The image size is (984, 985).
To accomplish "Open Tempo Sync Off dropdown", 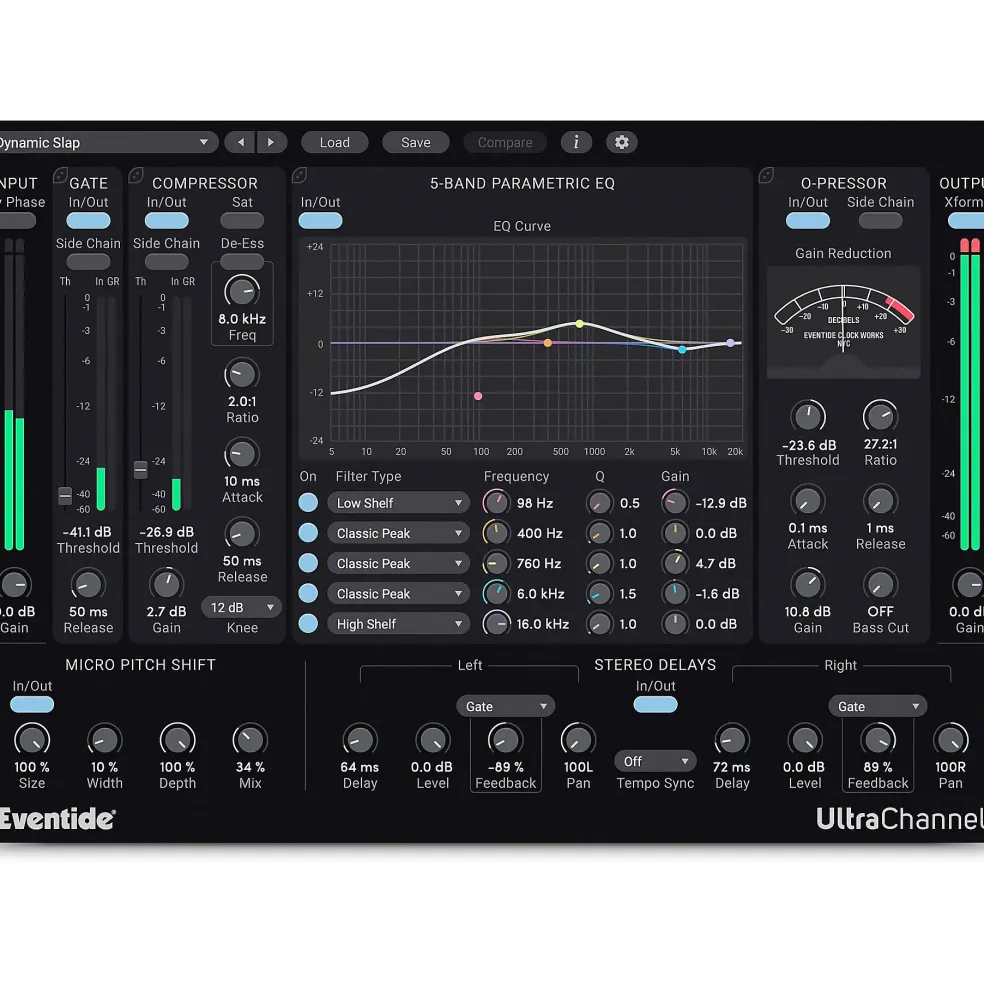I will tap(655, 761).
